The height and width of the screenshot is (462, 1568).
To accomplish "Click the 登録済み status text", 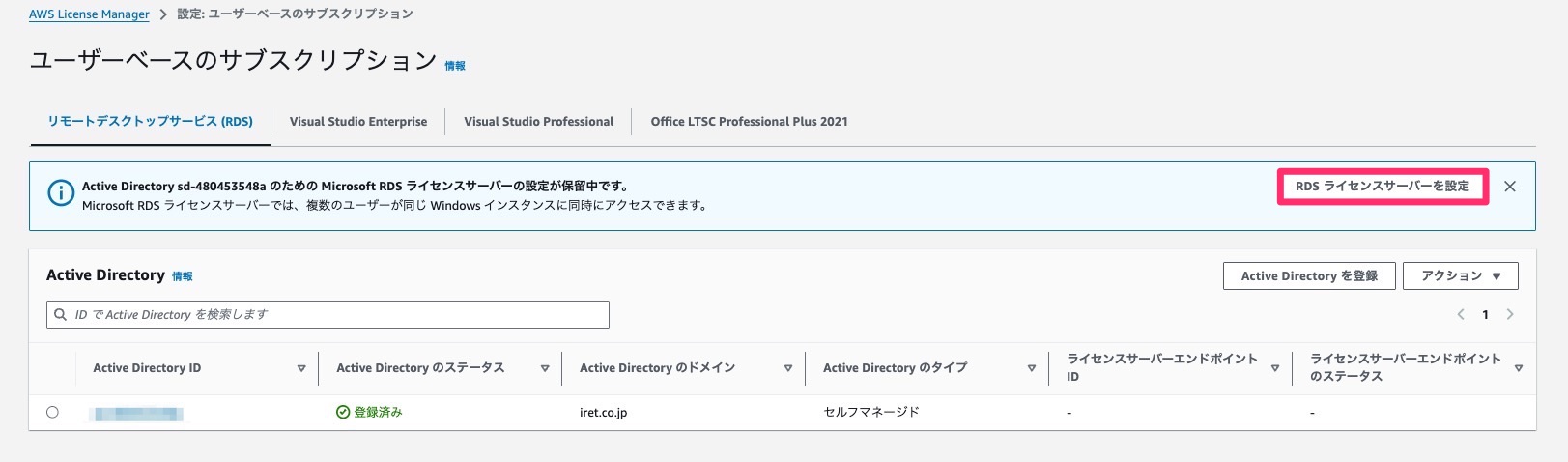I will pos(378,413).
